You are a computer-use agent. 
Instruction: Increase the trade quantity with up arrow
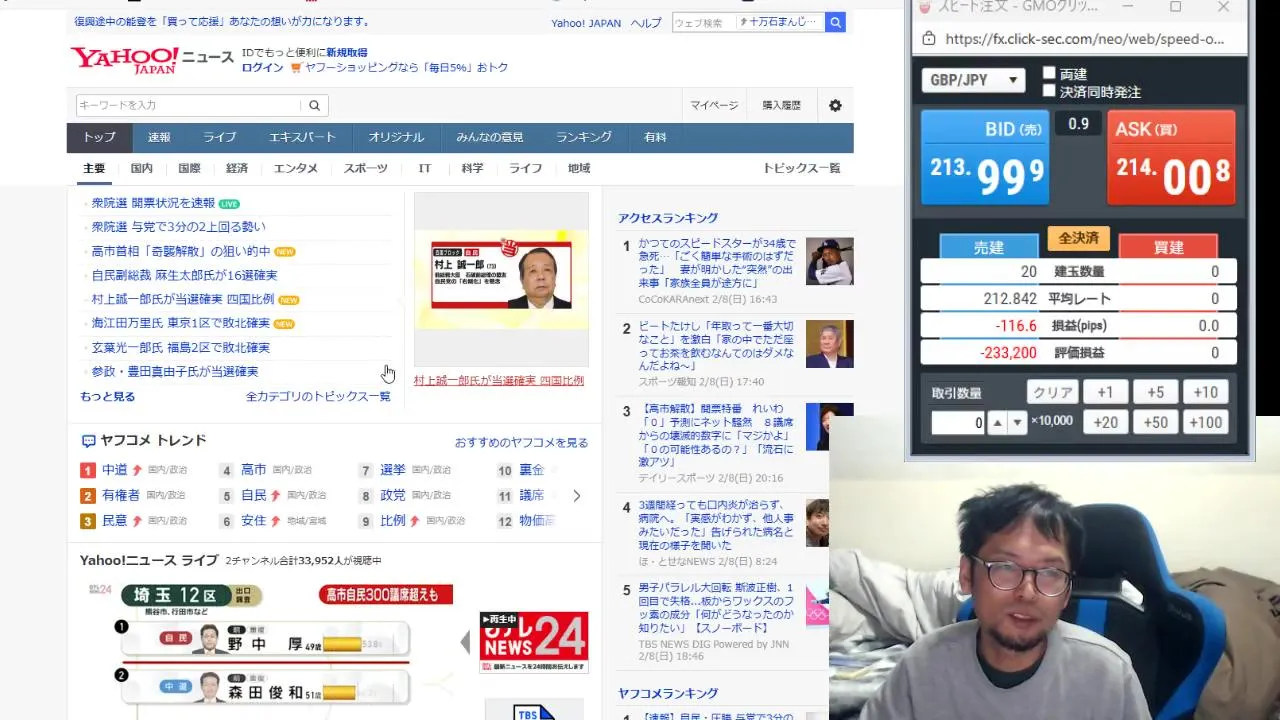click(997, 423)
